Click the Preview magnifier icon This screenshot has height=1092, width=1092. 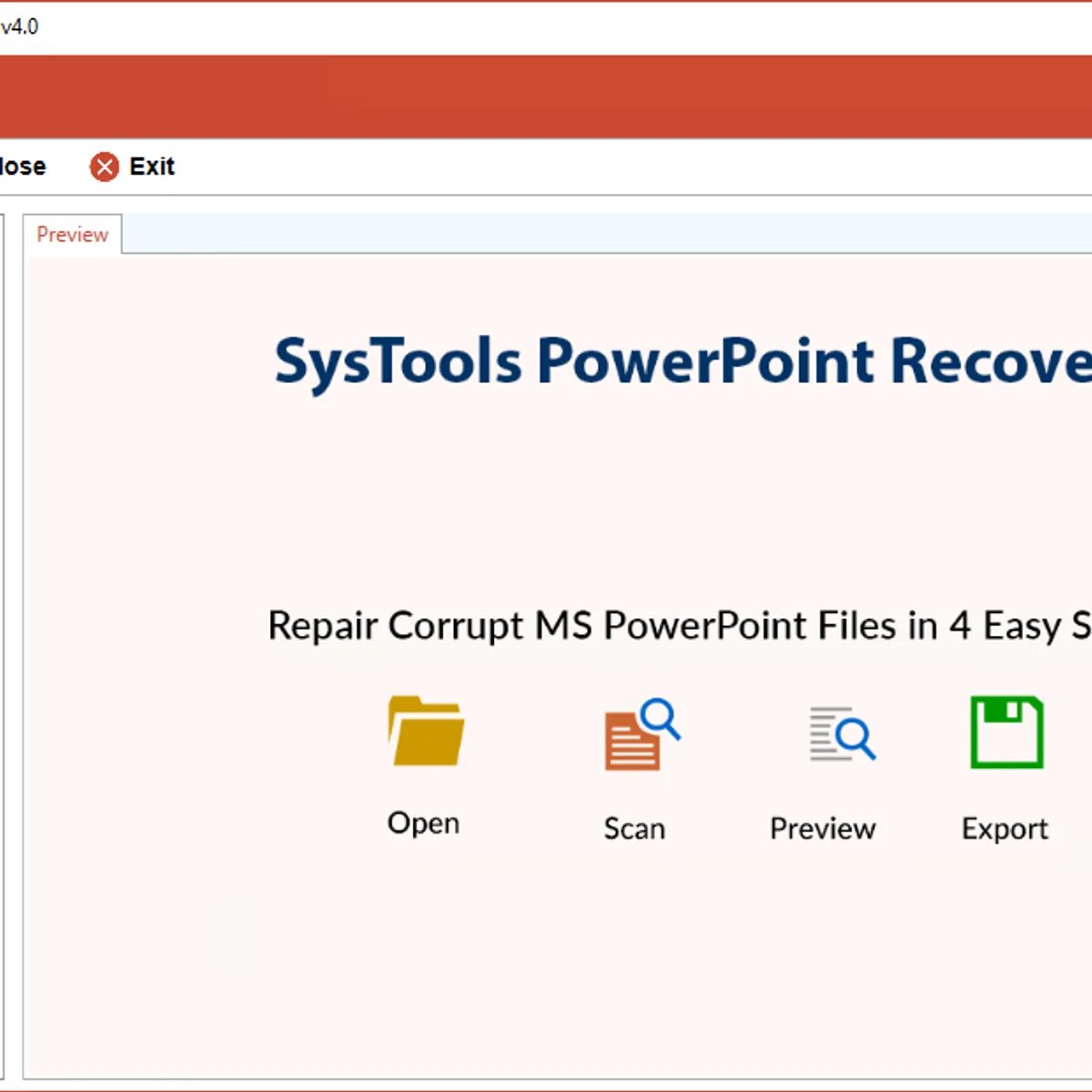tap(843, 733)
